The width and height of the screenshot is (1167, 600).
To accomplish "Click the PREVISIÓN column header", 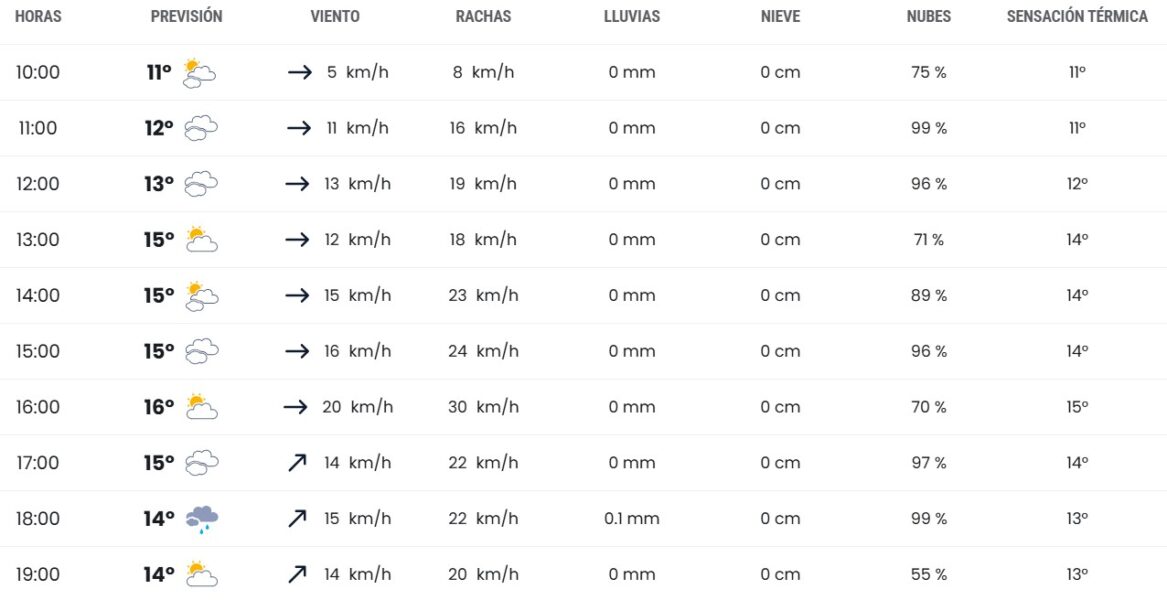I will pyautogui.click(x=186, y=17).
